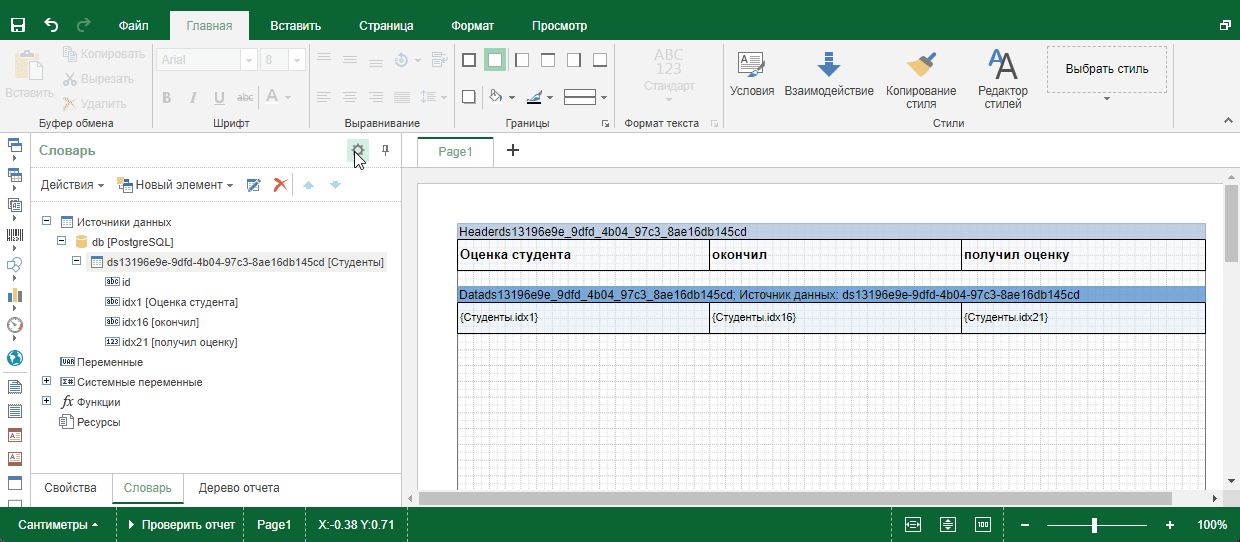
Task: Toggle the all borders button
Action: pyautogui.click(x=468, y=60)
